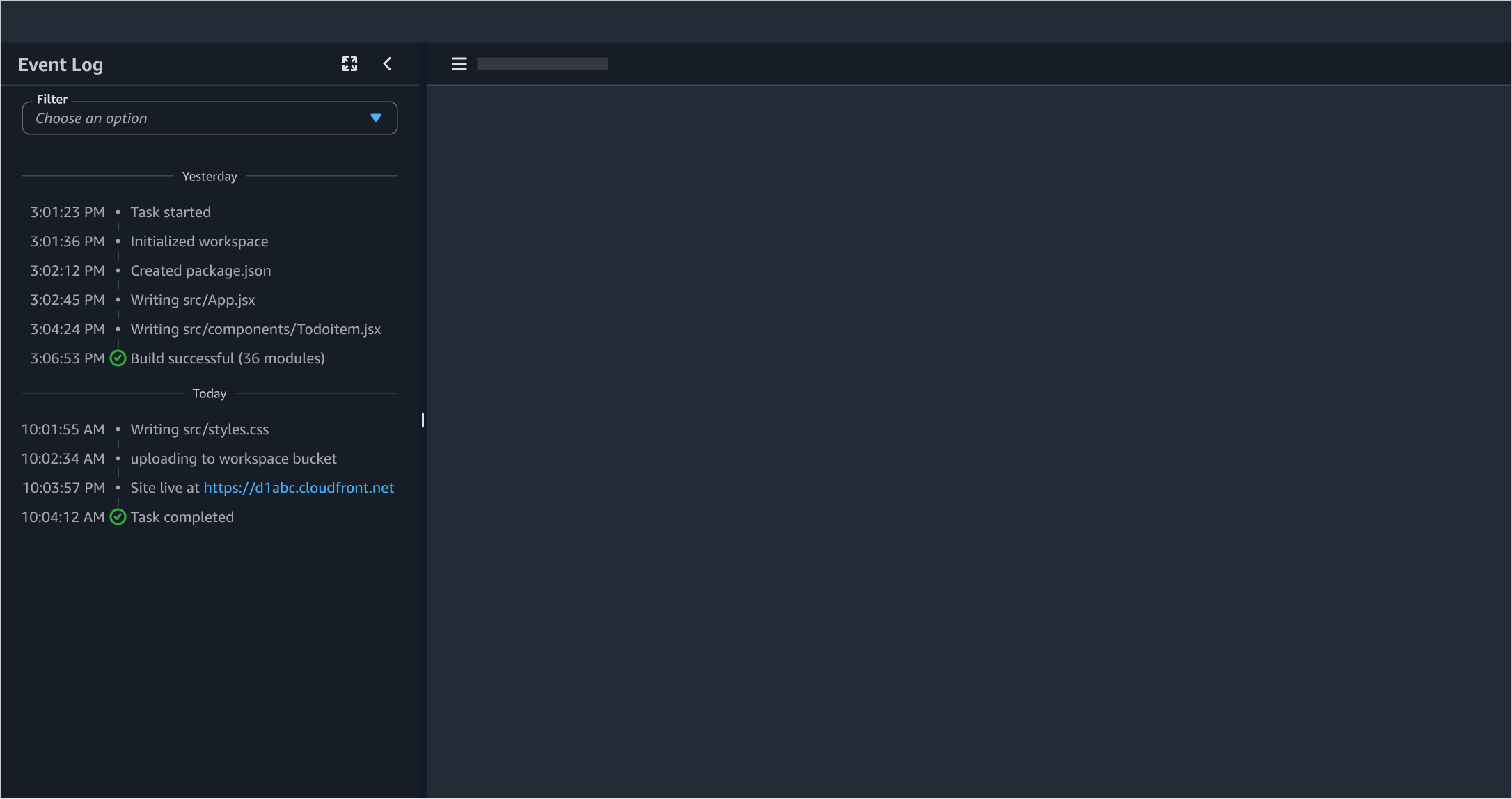Open the hamburger menu
The width and height of the screenshot is (1512, 799).
coord(459,64)
